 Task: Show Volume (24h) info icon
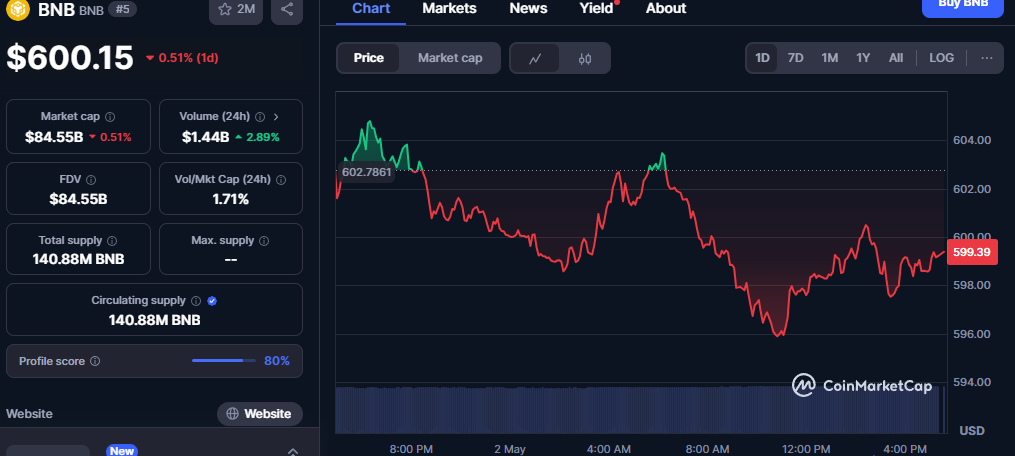260,117
